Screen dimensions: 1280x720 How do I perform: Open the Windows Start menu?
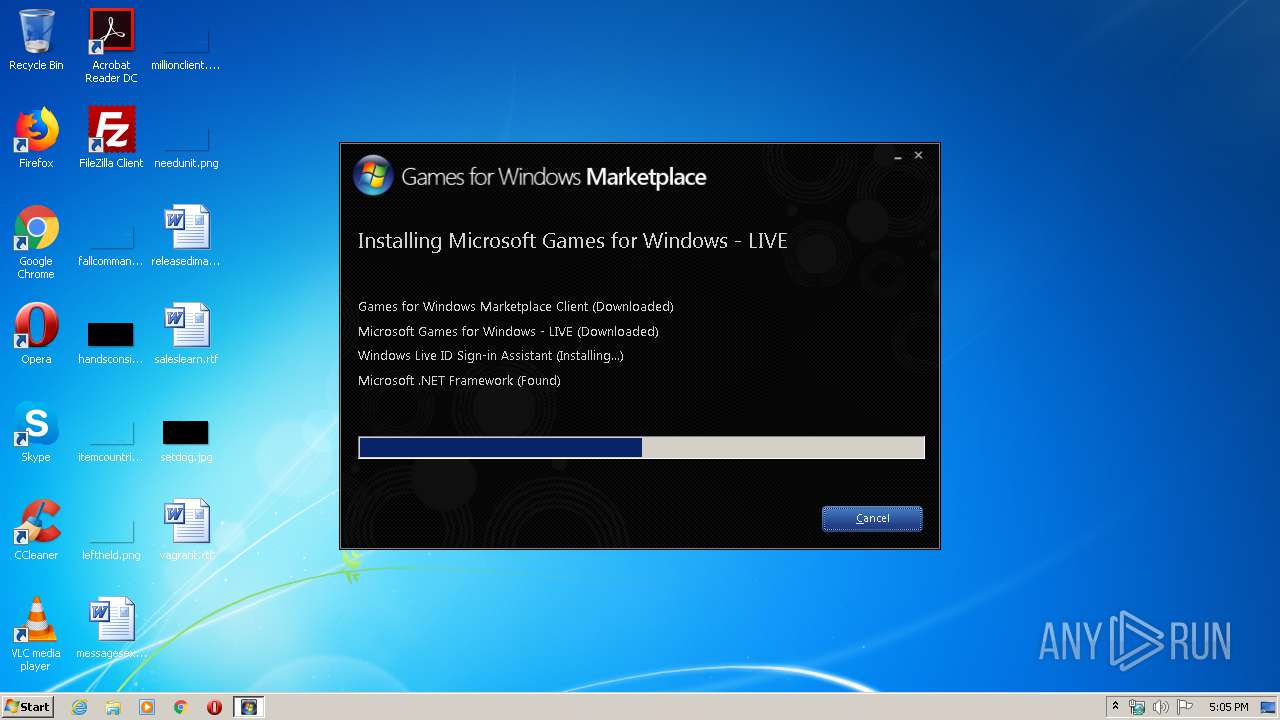27,707
